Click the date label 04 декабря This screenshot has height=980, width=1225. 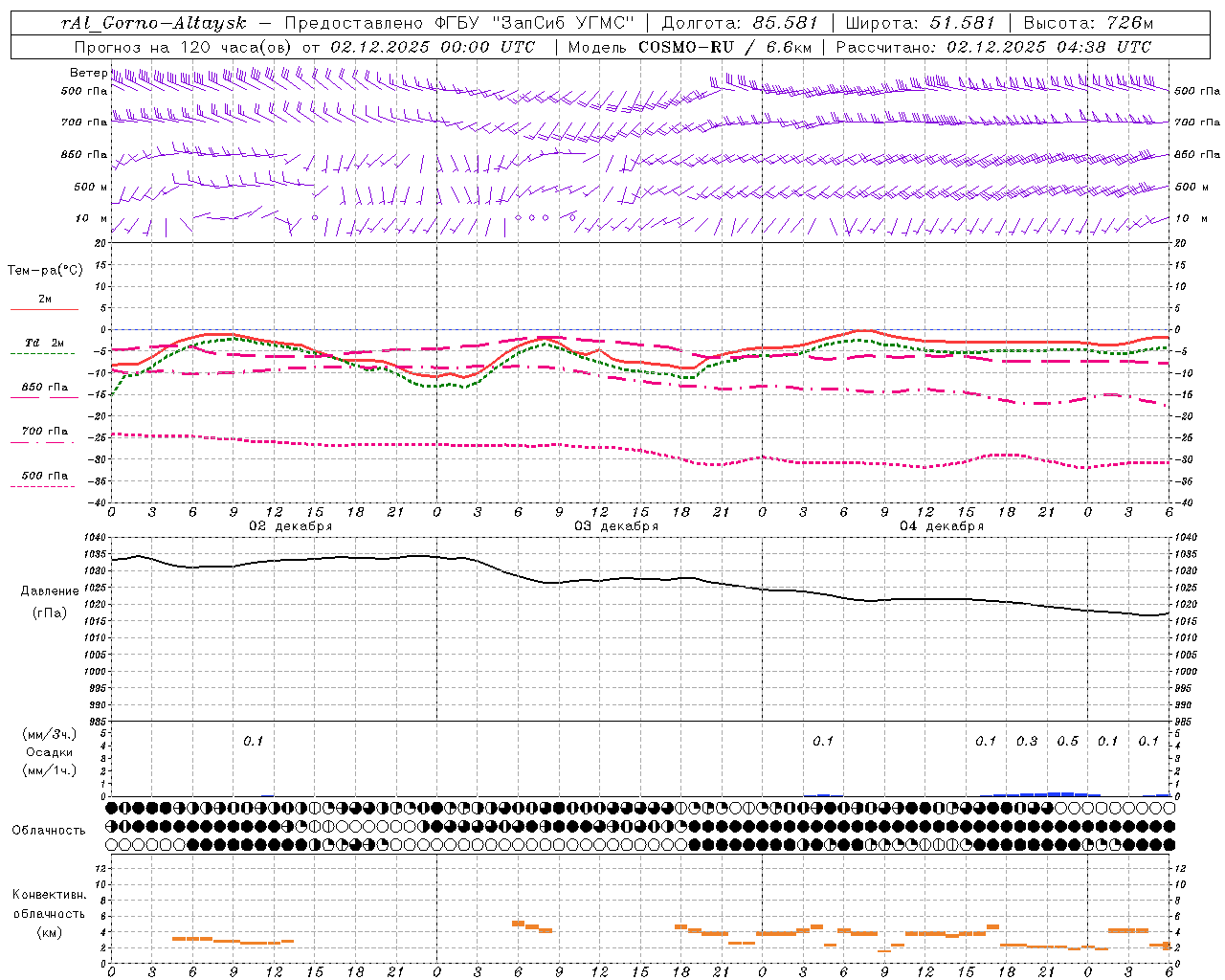942,526
